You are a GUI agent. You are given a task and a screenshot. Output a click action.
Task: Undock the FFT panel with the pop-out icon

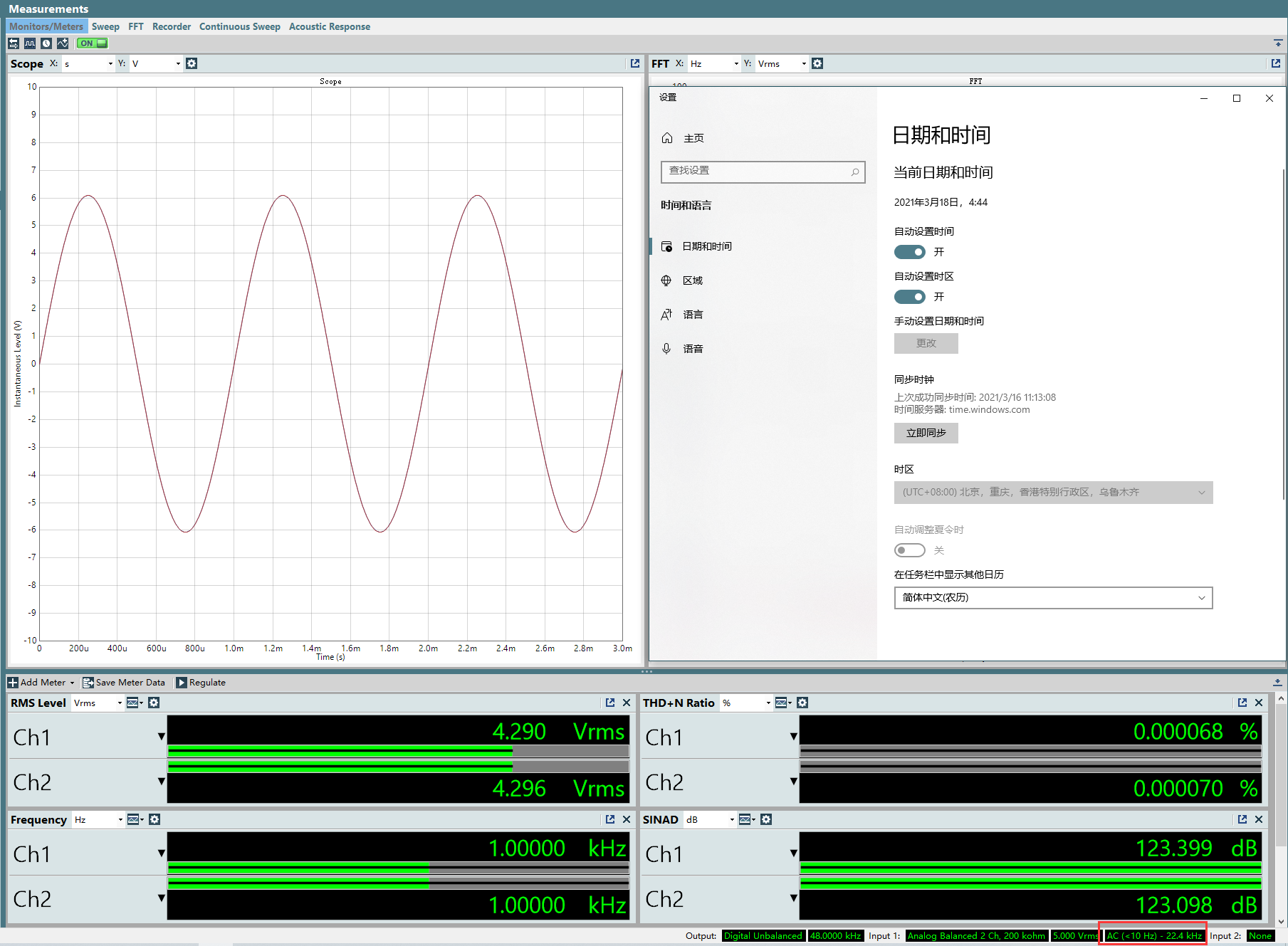[x=1276, y=63]
